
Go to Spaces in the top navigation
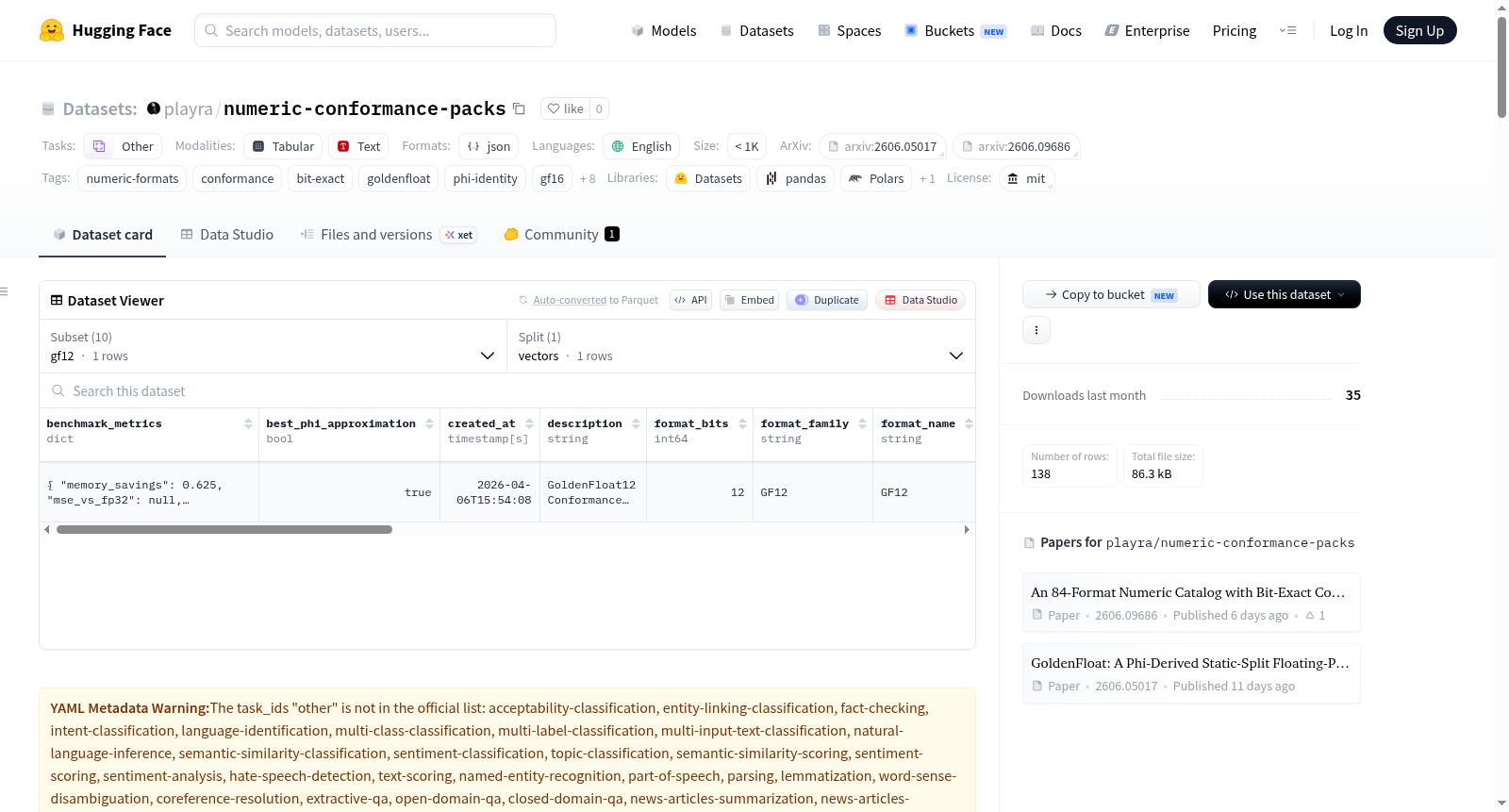pos(850,30)
